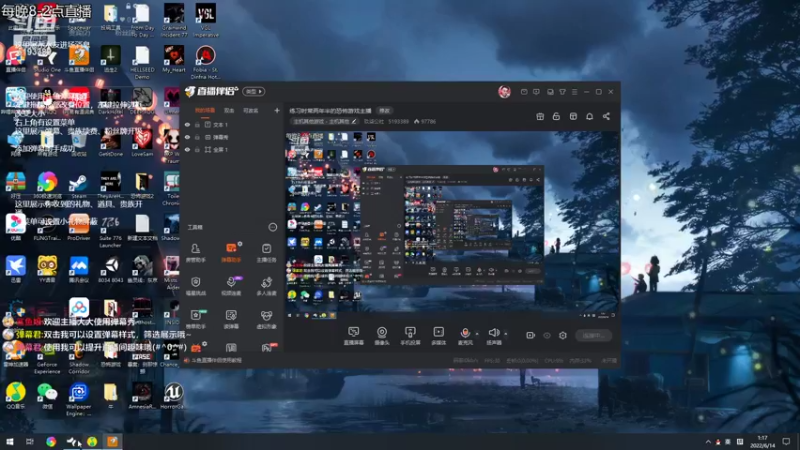Open the read-danmaku tool
This screenshot has height=450, width=800.
click(231, 319)
